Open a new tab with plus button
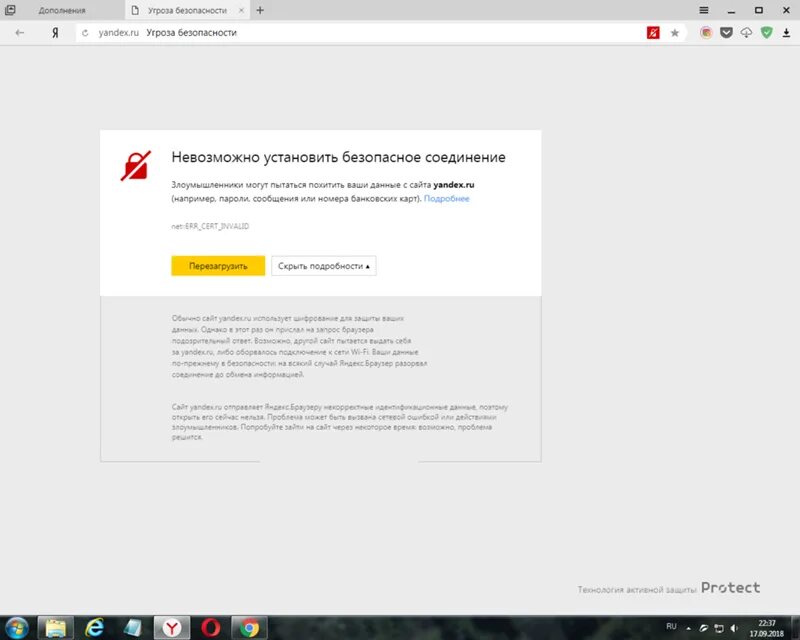 260,10
